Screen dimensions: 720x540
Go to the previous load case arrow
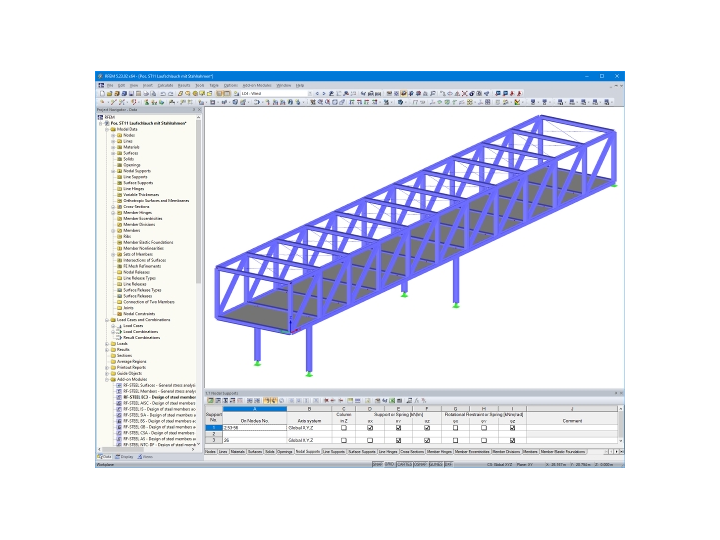point(317,94)
